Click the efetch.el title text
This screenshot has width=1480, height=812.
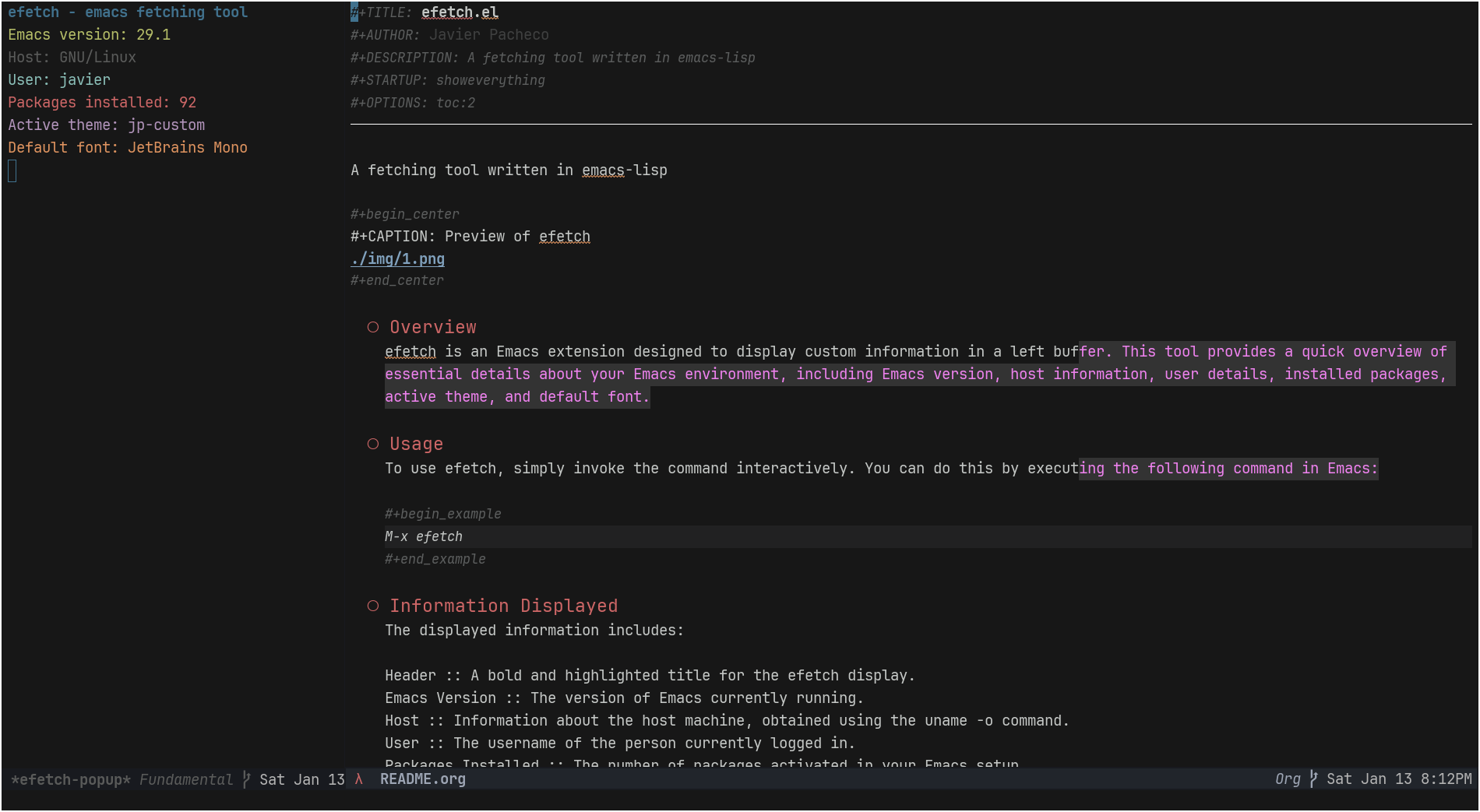460,12
